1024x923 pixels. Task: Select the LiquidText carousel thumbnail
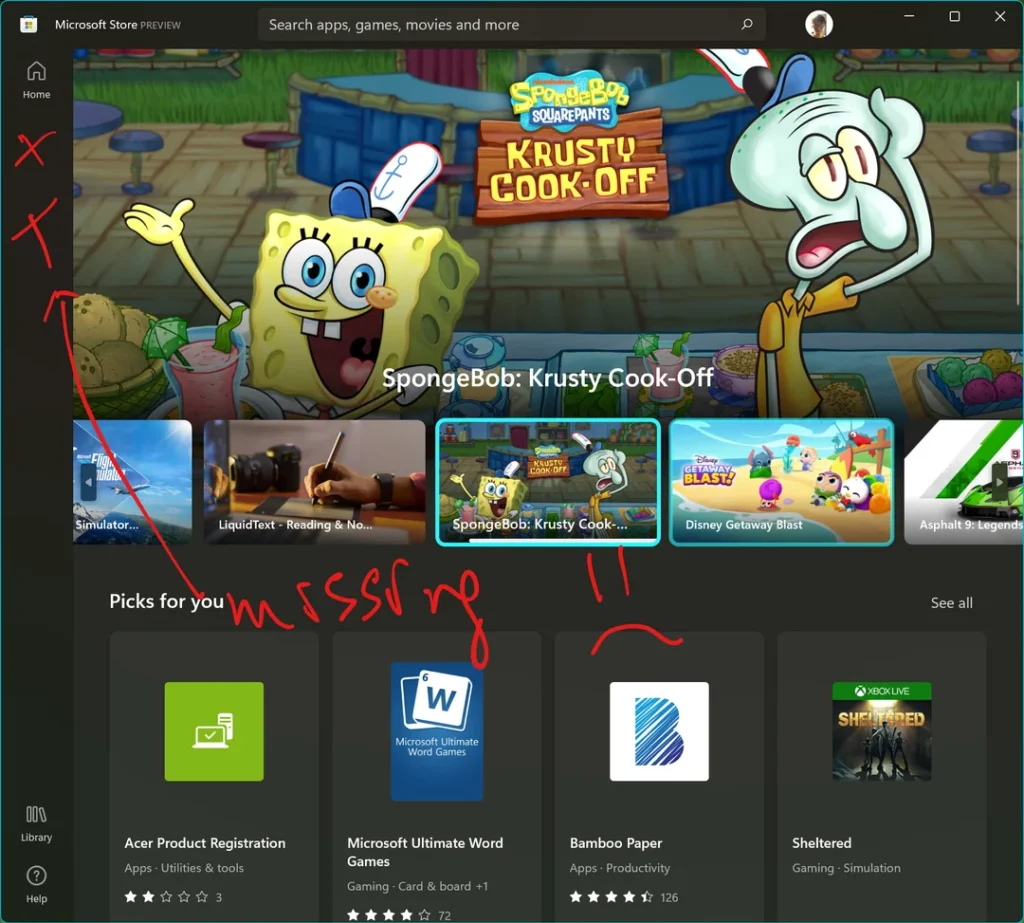pos(314,482)
